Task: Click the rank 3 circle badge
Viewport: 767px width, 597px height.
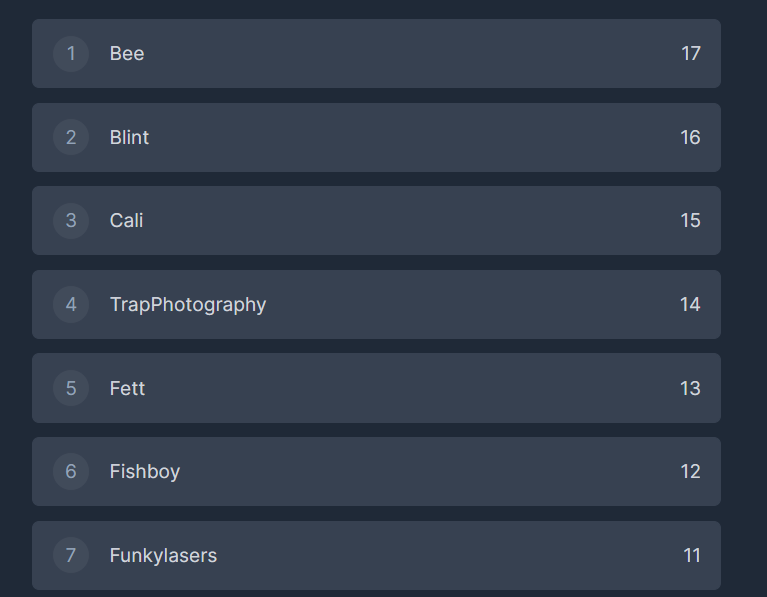Action: pyautogui.click(x=71, y=221)
